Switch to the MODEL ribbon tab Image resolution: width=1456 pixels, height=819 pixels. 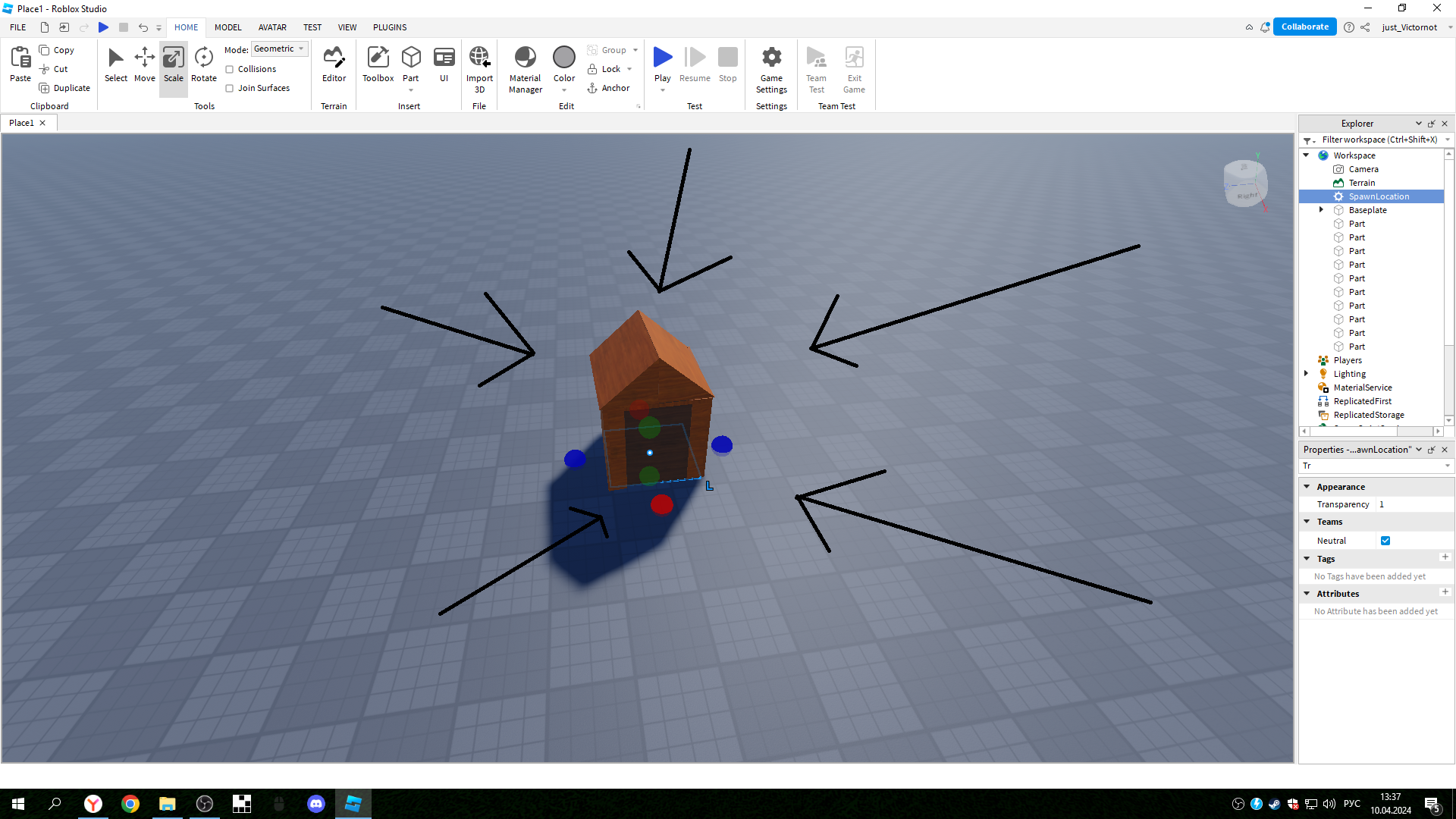(227, 27)
